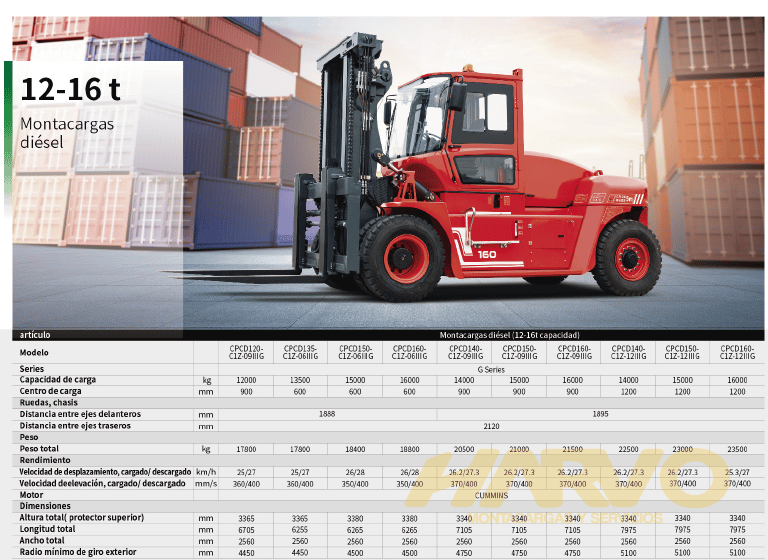
Task: Click the "Modelo" row label
Action: tap(34, 353)
